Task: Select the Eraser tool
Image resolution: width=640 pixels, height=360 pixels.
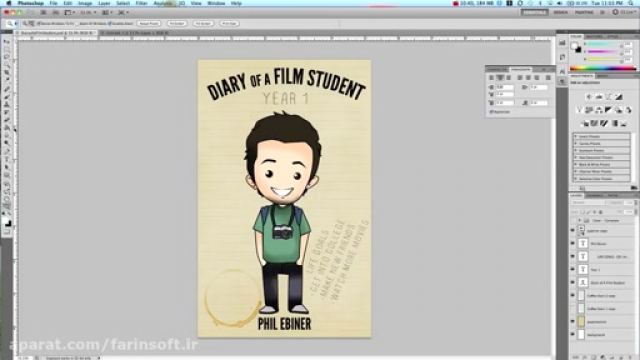Action: point(7,120)
